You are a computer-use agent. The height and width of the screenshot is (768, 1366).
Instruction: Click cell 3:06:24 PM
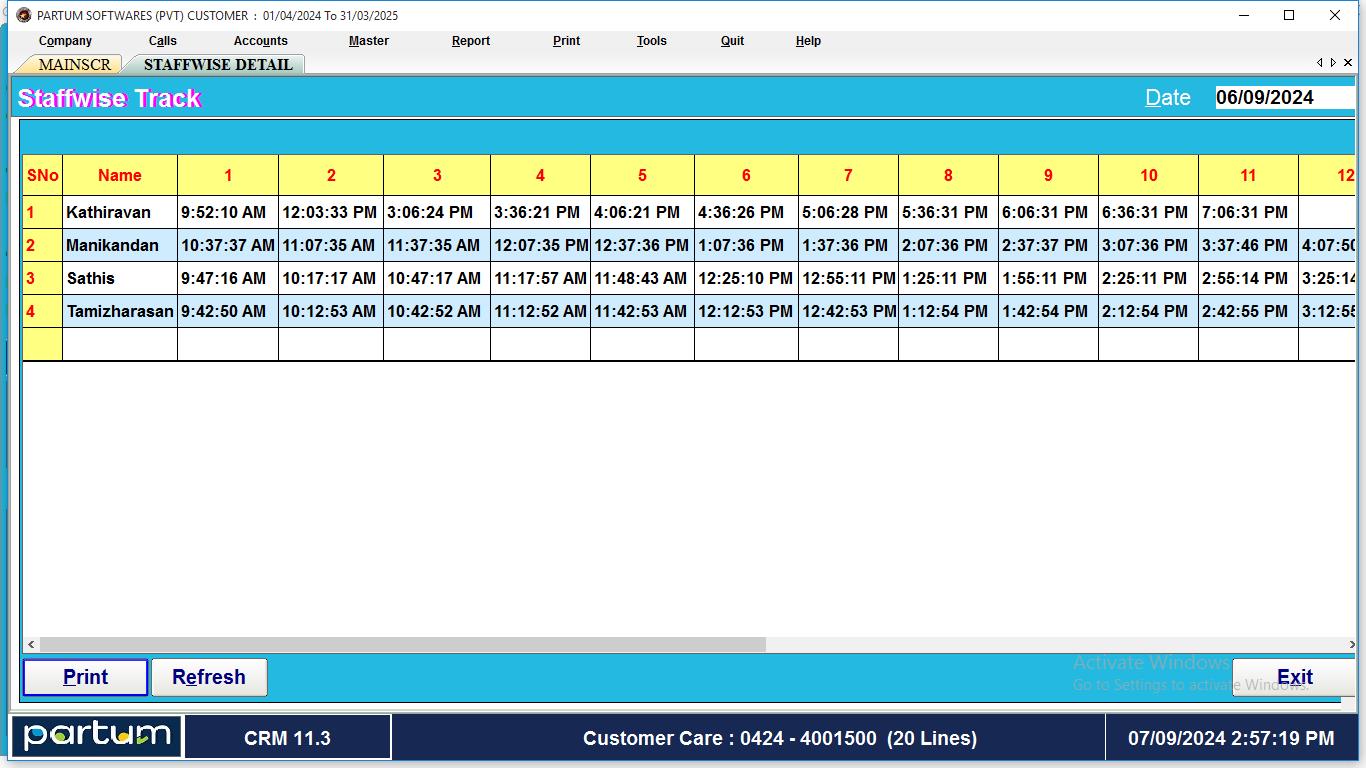[437, 212]
